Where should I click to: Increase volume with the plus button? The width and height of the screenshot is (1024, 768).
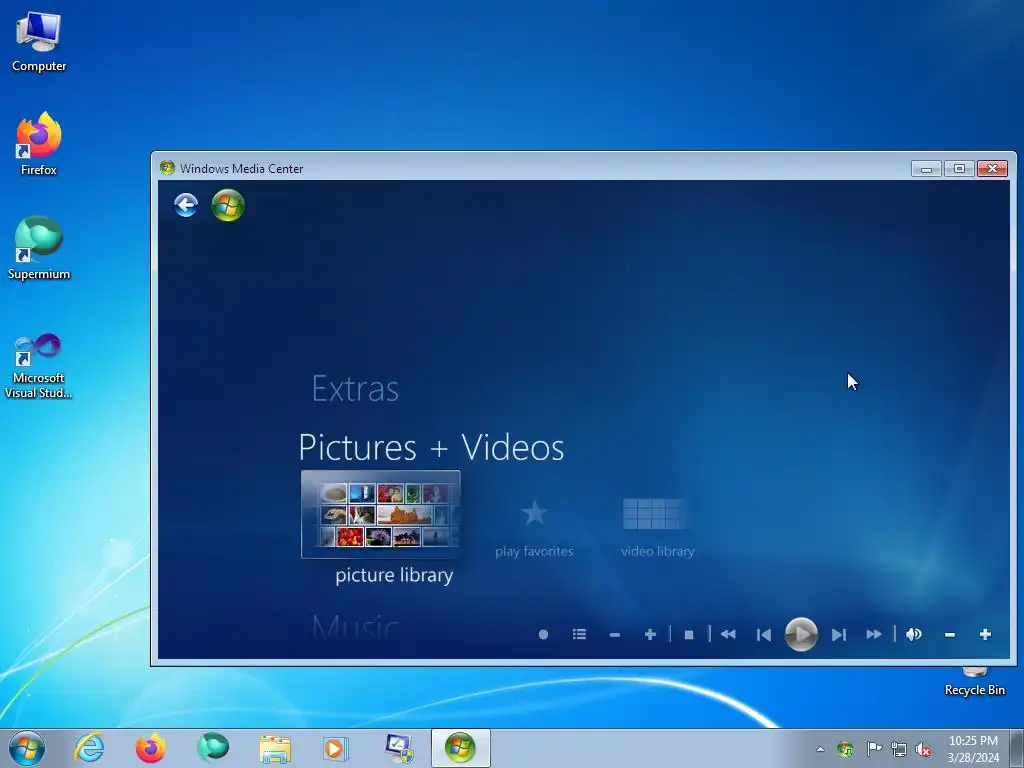[x=985, y=634]
